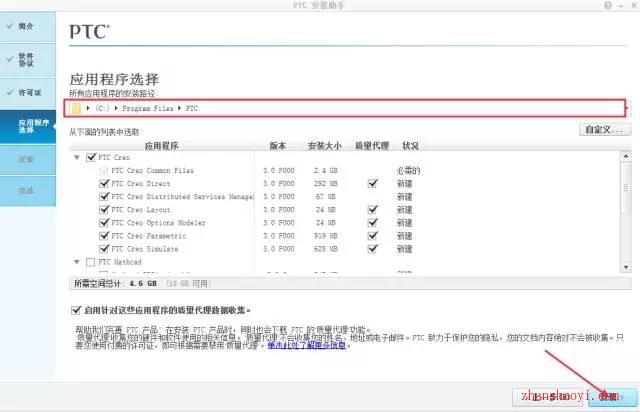Click the 919 MB size value

point(325,236)
